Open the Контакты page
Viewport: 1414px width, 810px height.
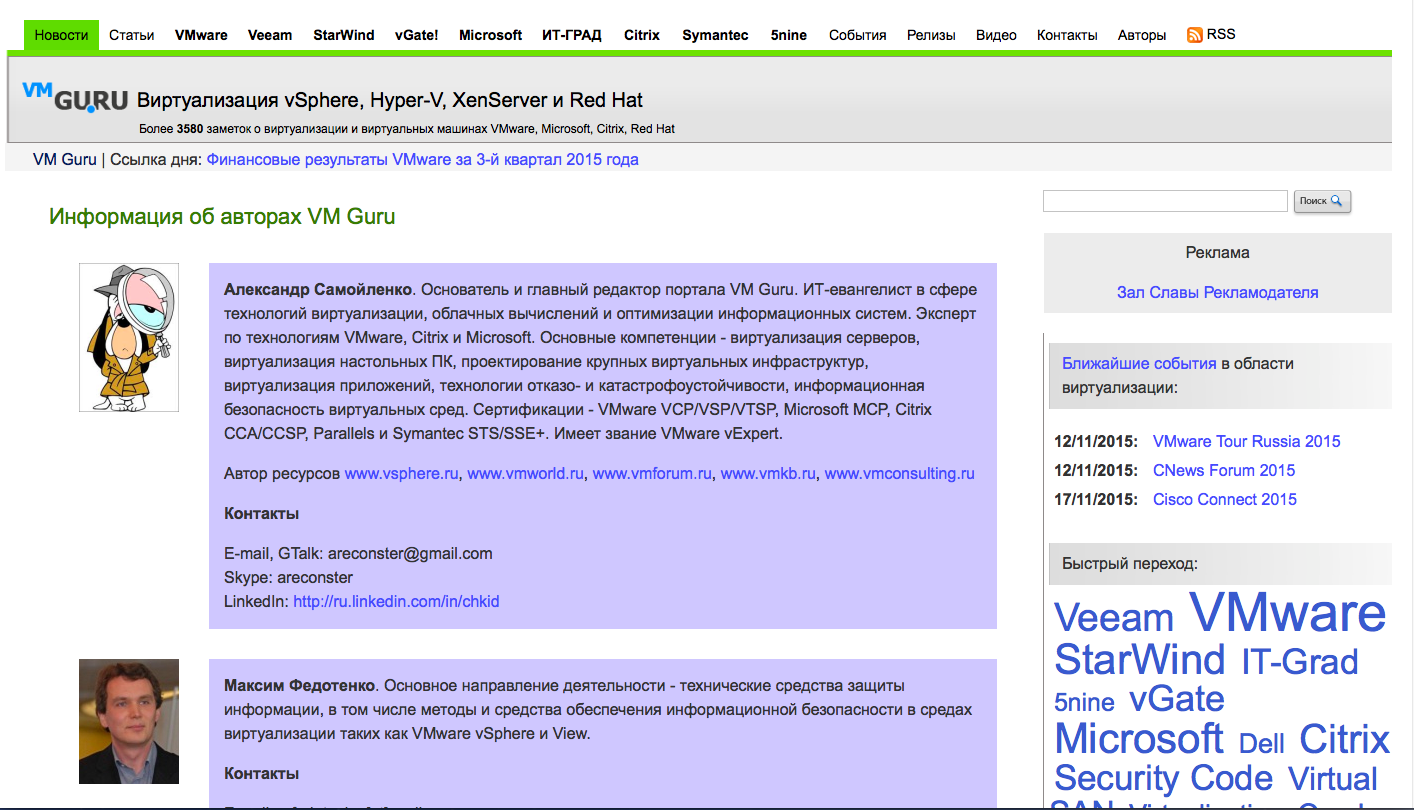click(x=1067, y=35)
